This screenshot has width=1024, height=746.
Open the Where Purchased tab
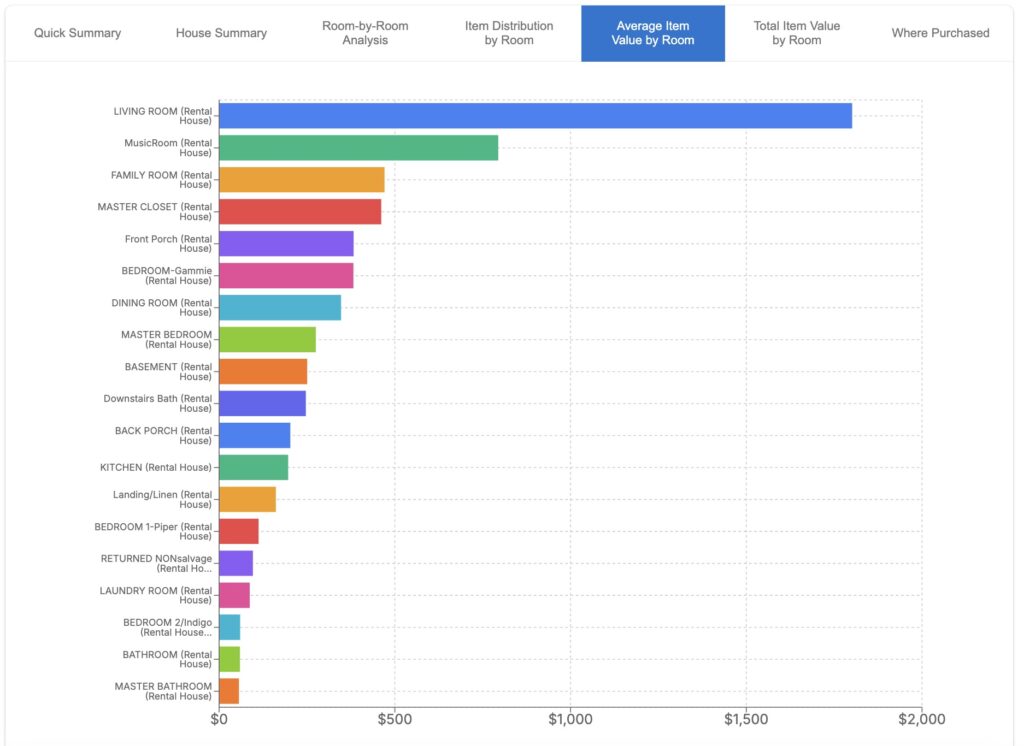point(940,33)
